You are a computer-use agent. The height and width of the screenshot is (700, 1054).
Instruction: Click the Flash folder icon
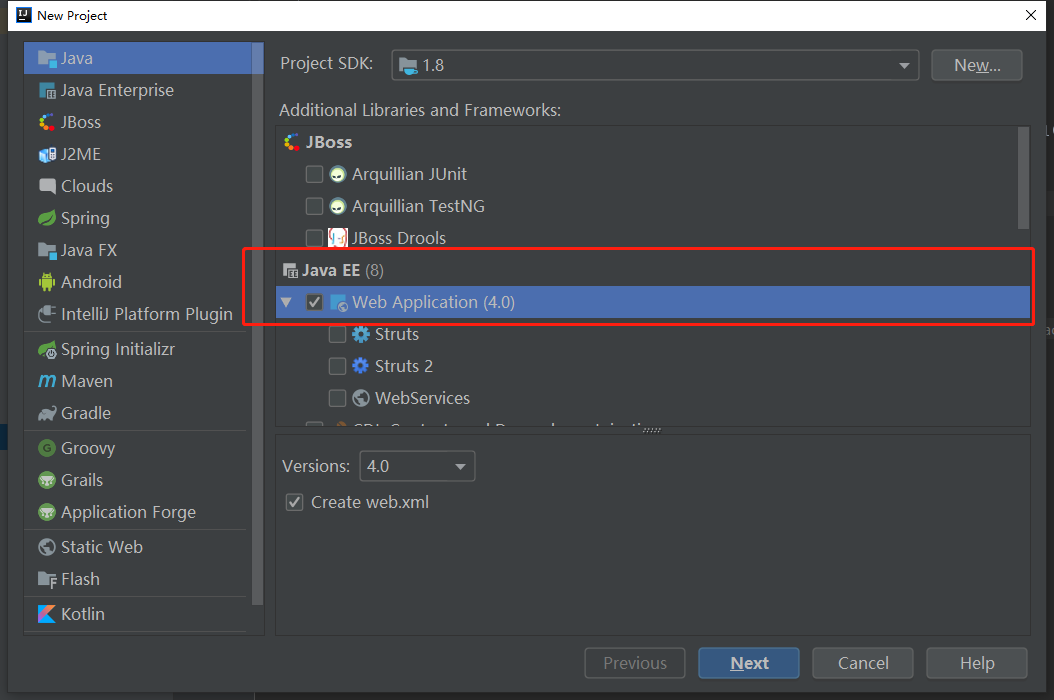pyautogui.click(x=47, y=580)
